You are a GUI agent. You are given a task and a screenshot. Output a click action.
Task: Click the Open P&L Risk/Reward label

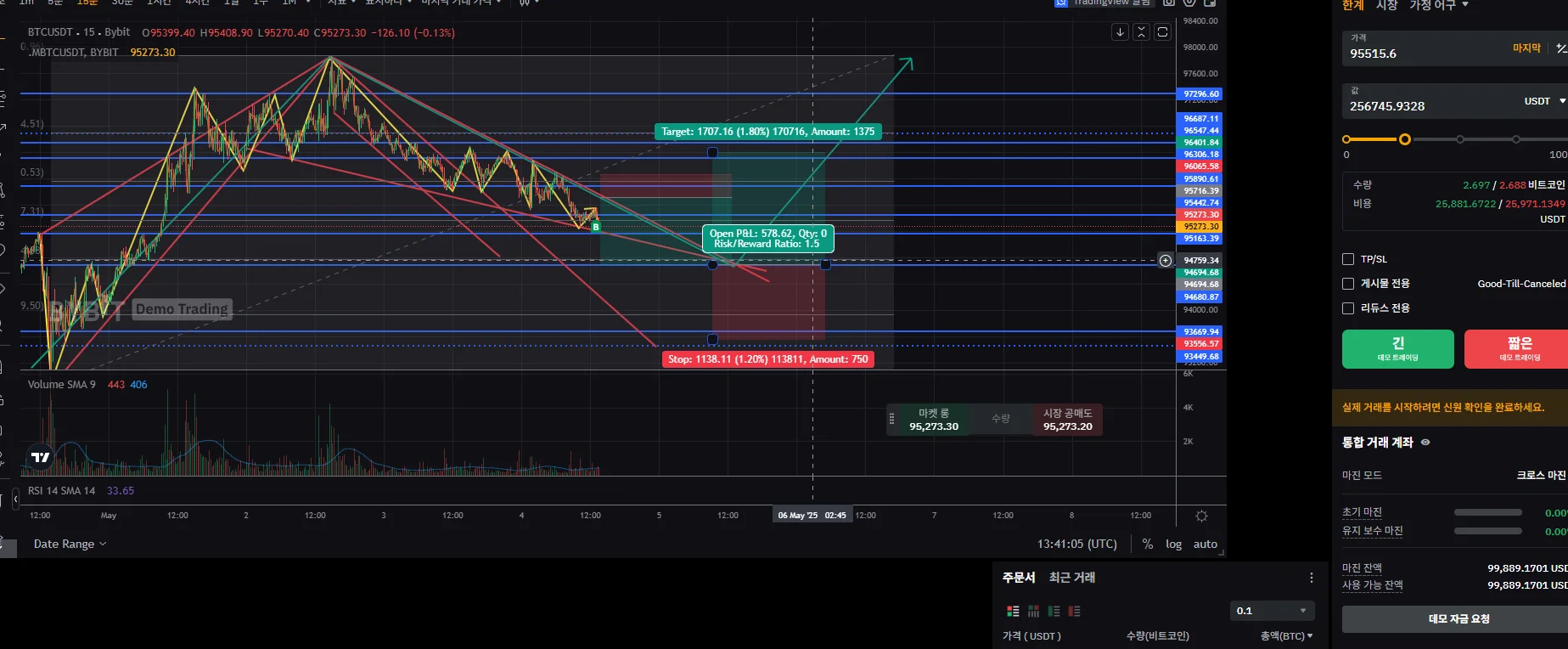tap(768, 239)
